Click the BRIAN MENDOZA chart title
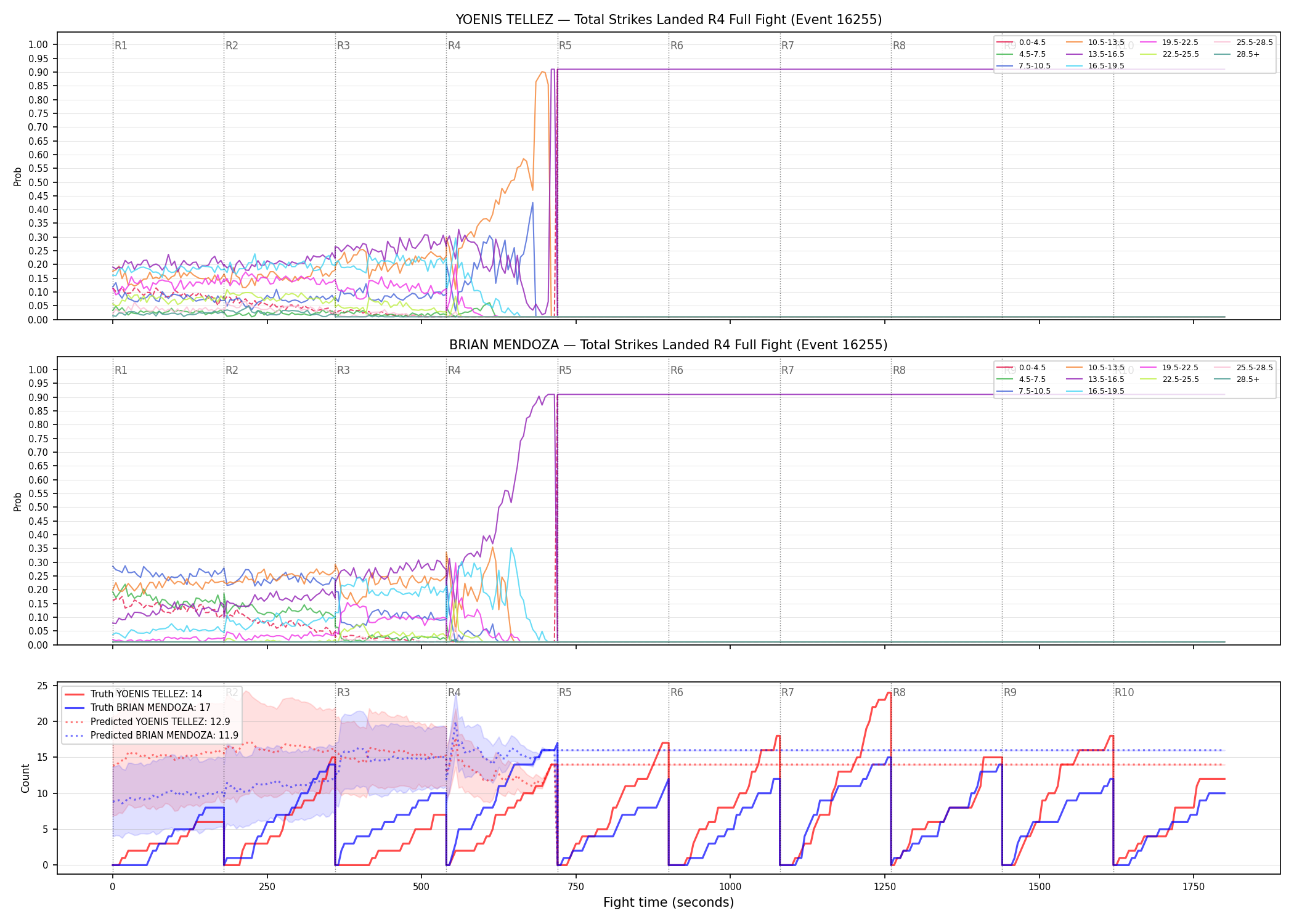The width and height of the screenshot is (1294, 924). (x=669, y=345)
